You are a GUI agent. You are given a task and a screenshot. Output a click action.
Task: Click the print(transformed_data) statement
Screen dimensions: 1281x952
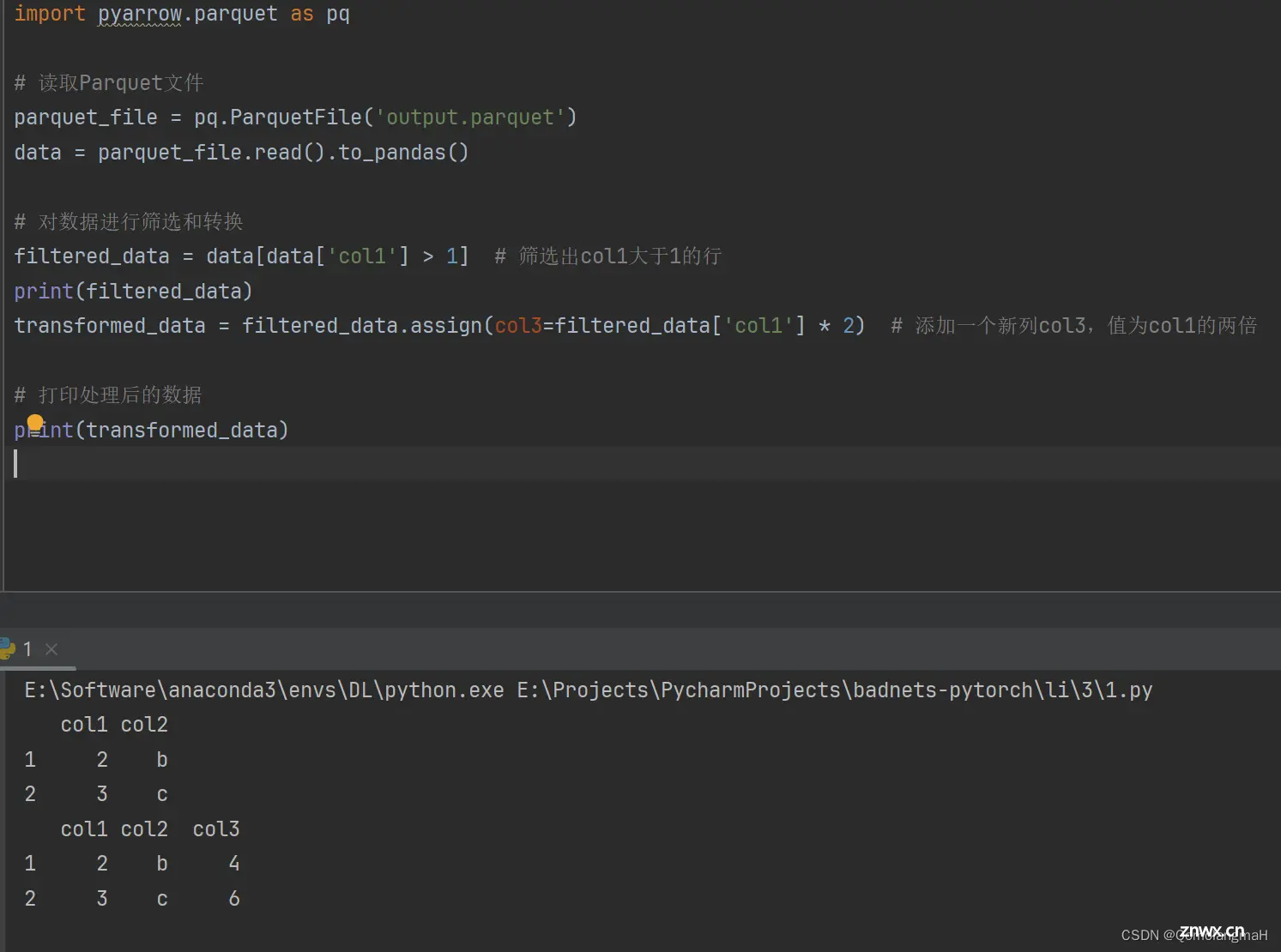[x=151, y=430]
